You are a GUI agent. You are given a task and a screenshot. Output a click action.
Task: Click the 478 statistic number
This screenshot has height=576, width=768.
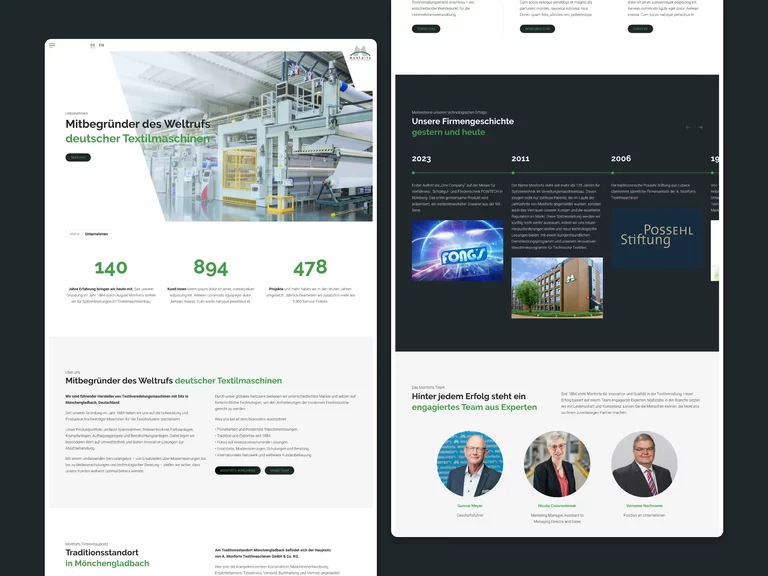point(310,267)
